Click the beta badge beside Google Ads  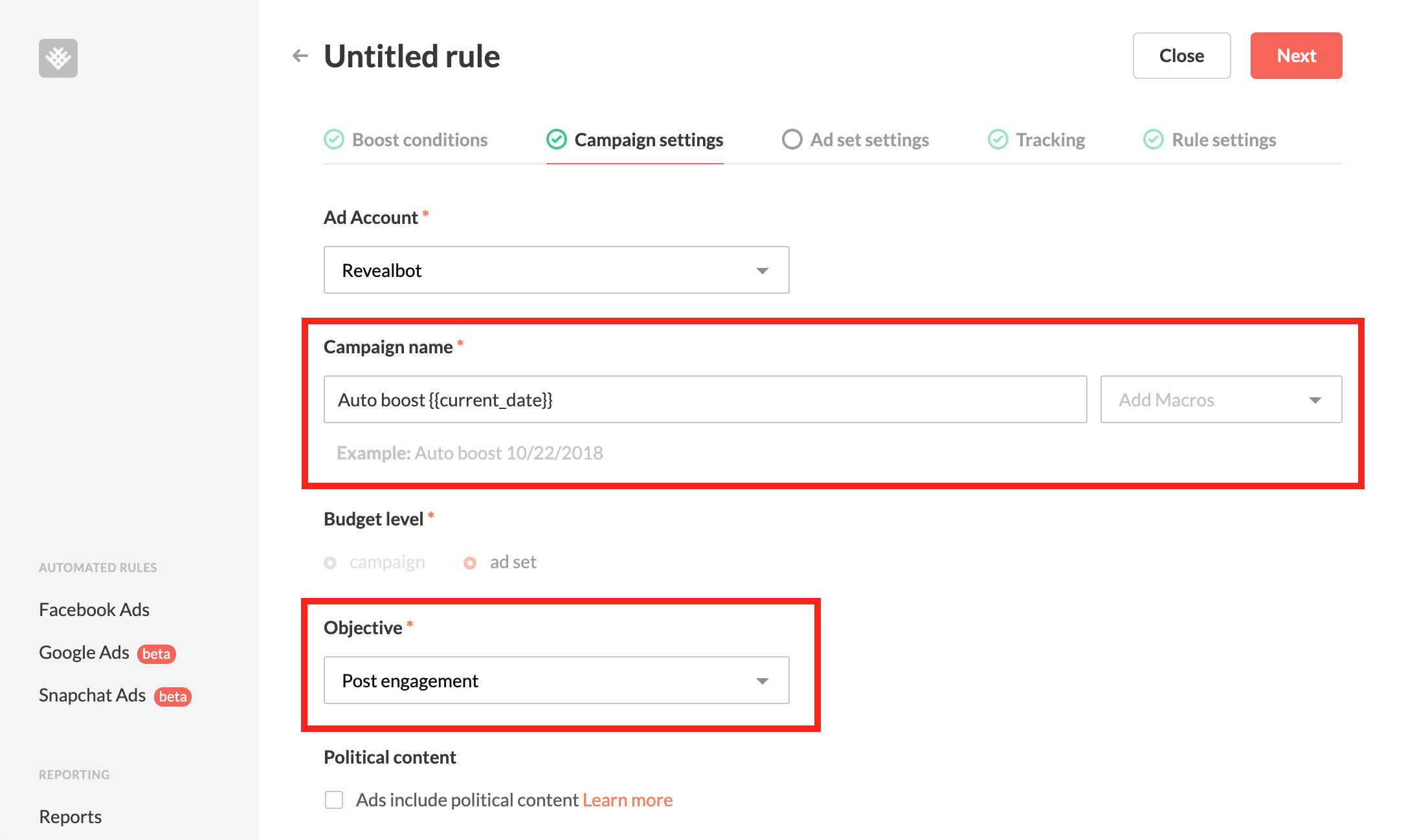tap(157, 654)
